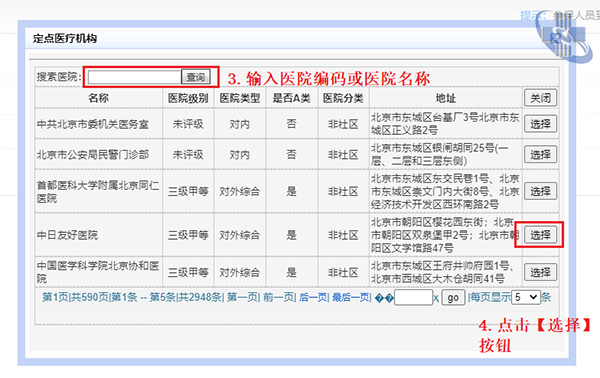The image size is (600, 378).
Task: Click hospital name 中日友好医院
Action: [x=67, y=235]
